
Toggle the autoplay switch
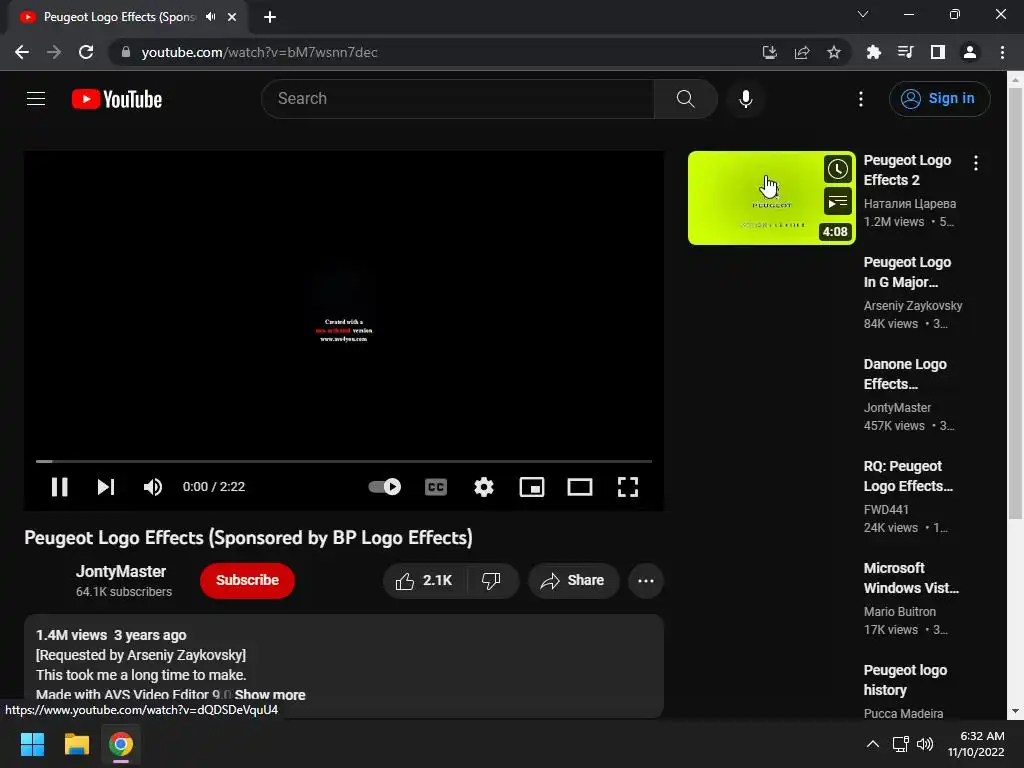click(x=385, y=487)
